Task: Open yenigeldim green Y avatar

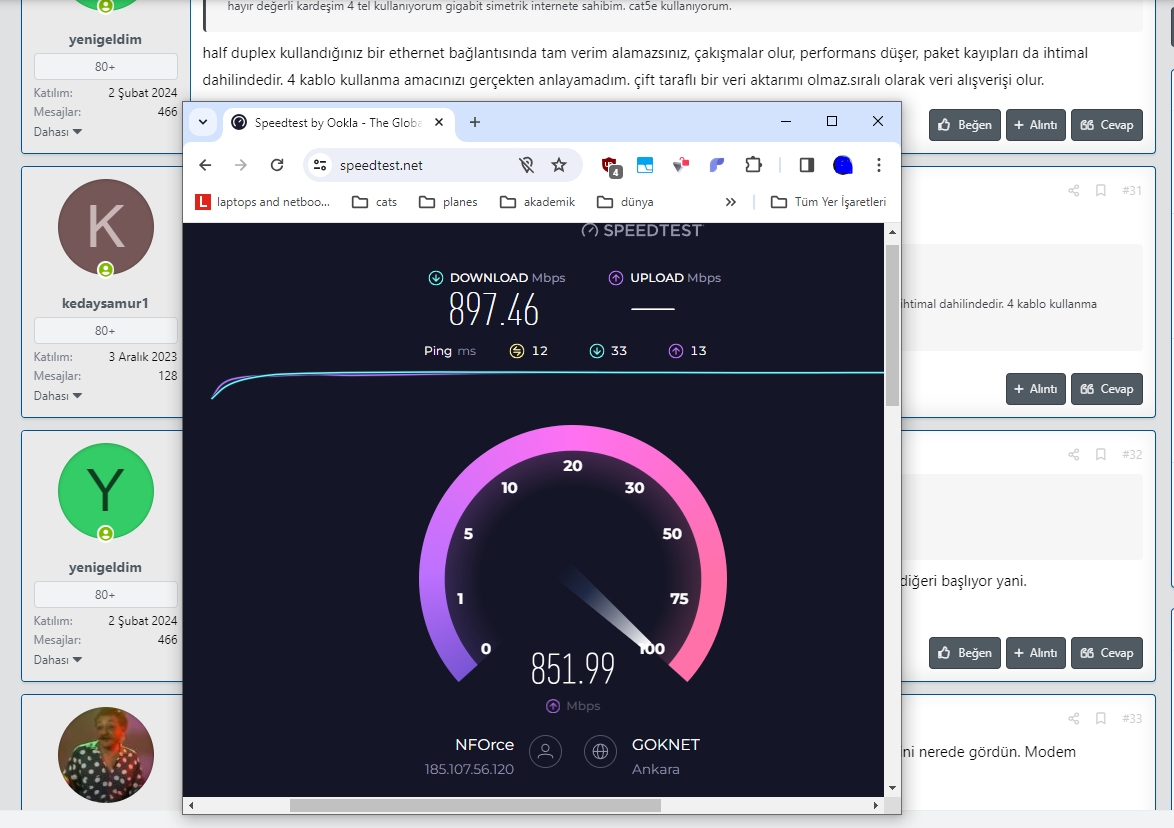Action: pyautogui.click(x=106, y=491)
